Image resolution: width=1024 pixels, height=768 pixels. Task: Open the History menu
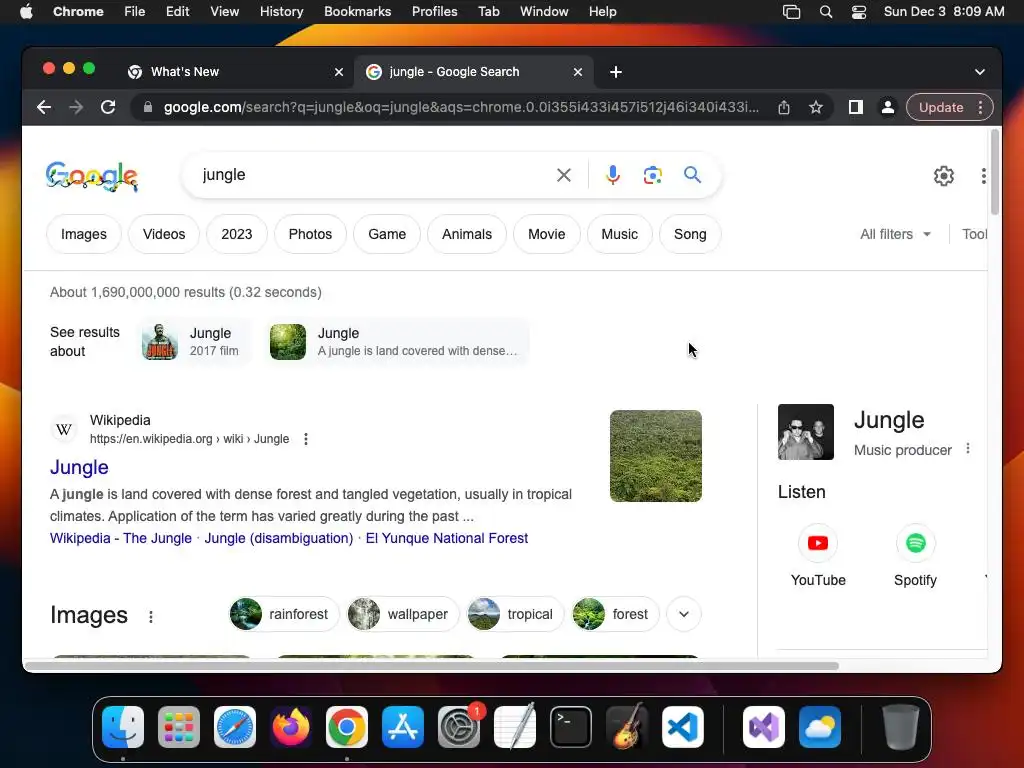(x=281, y=12)
